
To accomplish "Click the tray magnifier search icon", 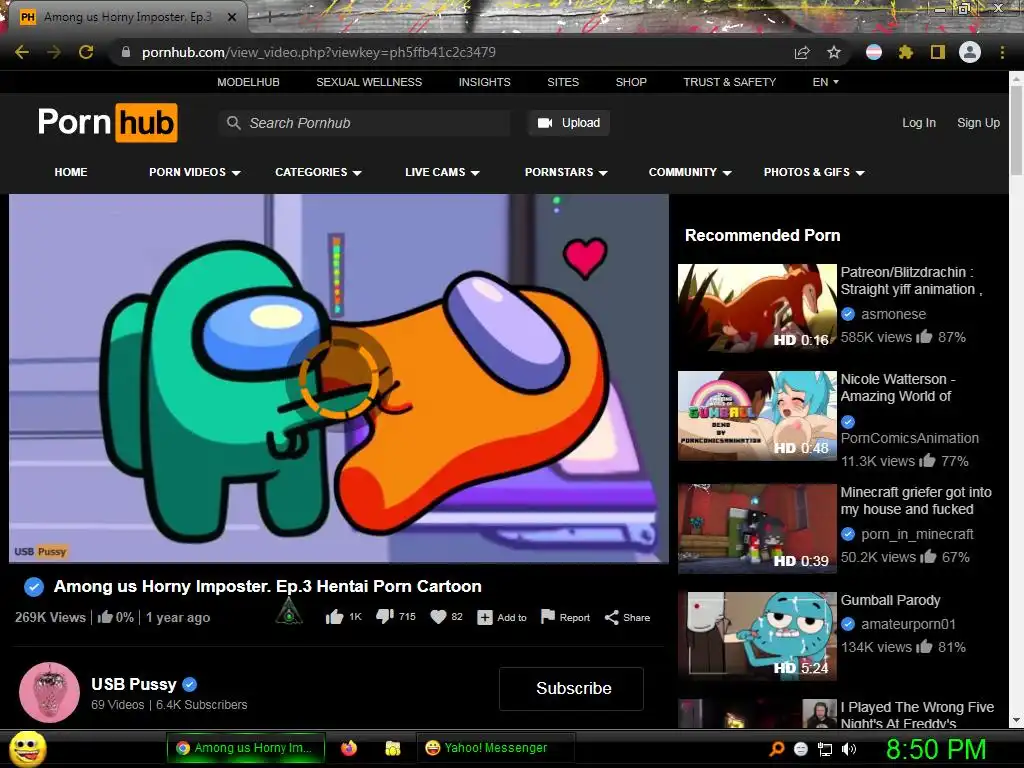I will point(777,749).
